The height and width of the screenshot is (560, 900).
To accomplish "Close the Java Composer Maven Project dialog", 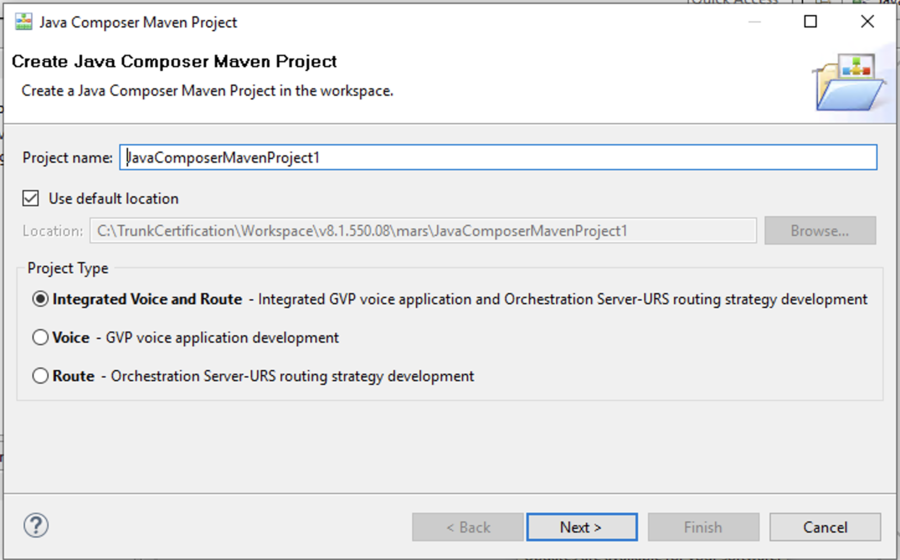I will point(867,22).
